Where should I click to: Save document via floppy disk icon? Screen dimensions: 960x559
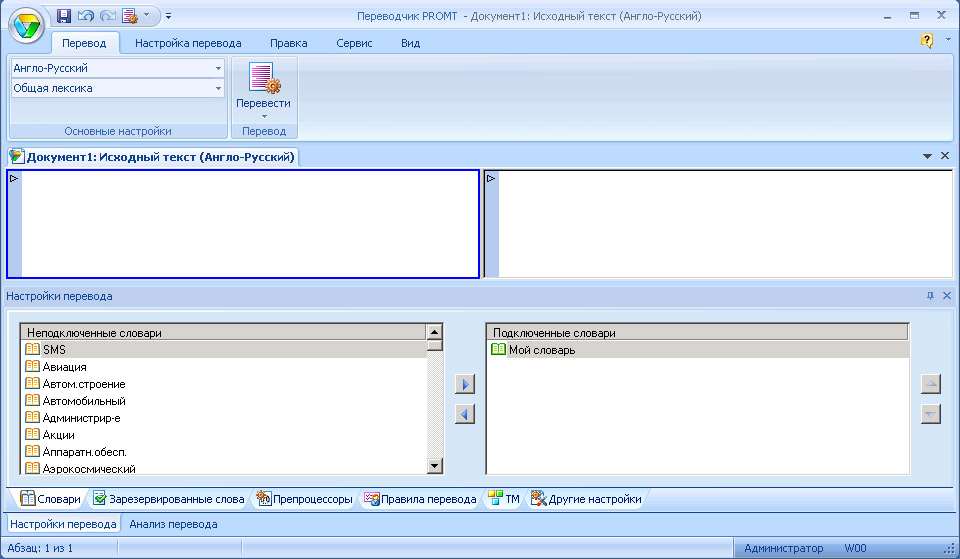(64, 16)
